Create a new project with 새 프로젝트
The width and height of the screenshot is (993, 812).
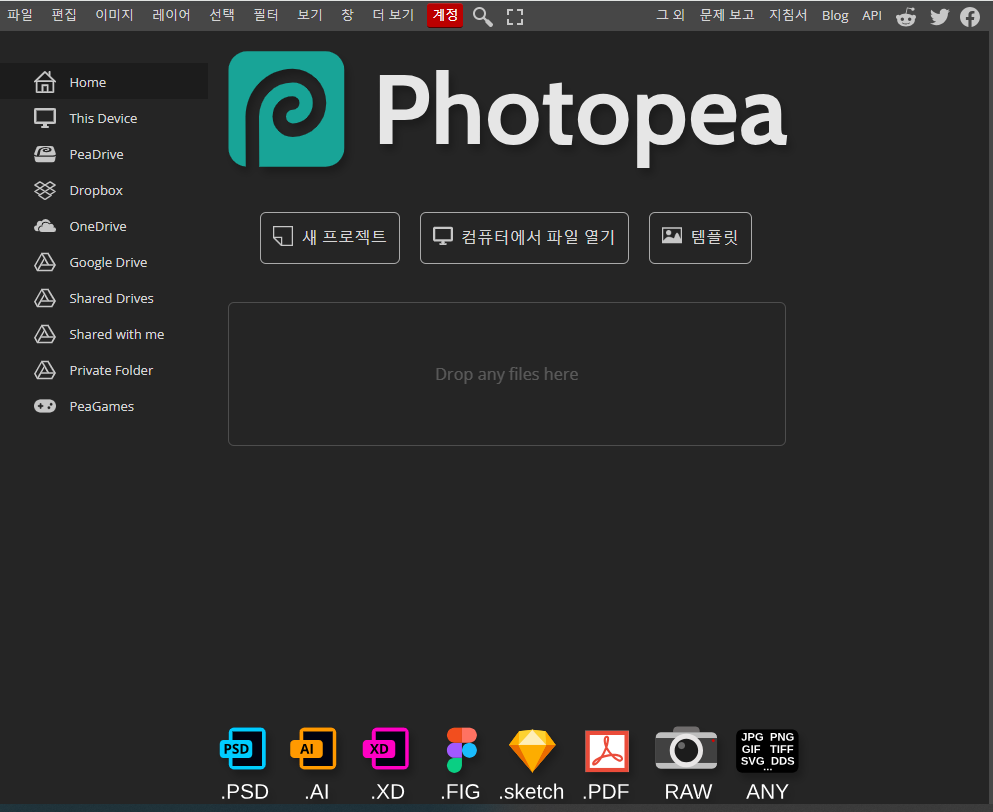(x=330, y=238)
